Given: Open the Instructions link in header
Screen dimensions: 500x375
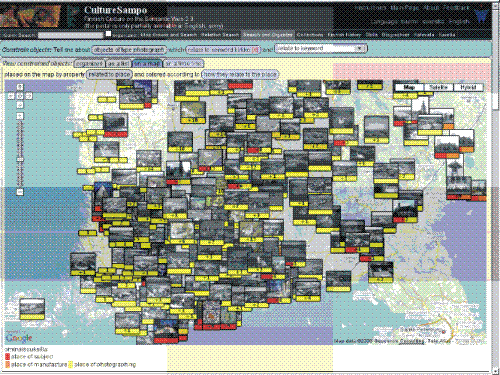Looking at the screenshot, I should coord(370,8).
